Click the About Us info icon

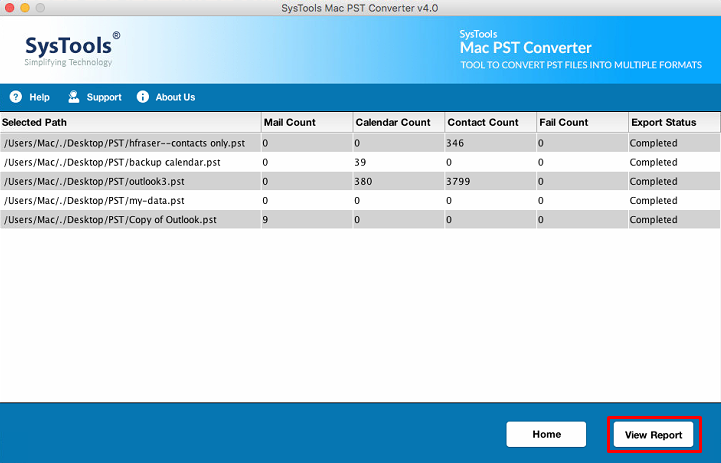(x=143, y=97)
